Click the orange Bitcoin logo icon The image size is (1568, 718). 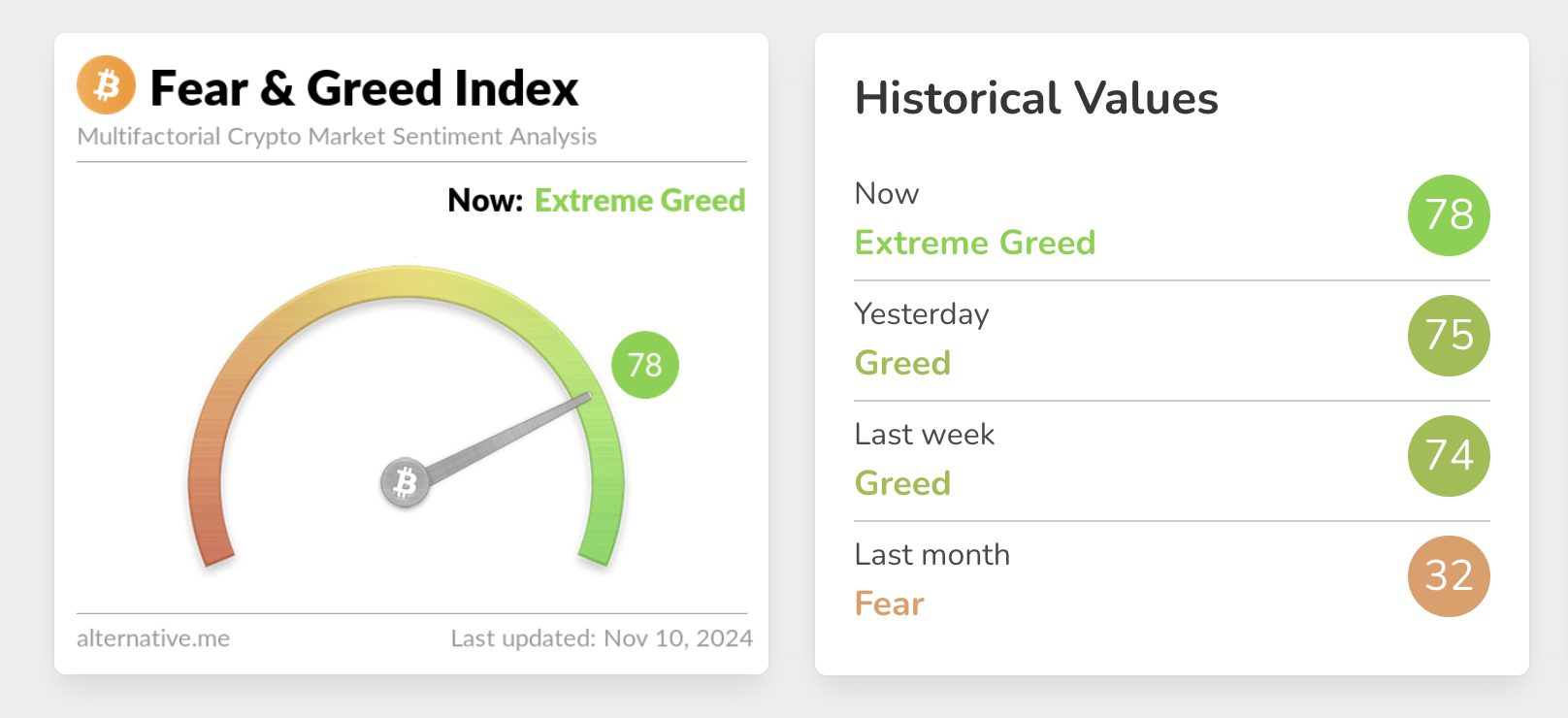[x=106, y=85]
